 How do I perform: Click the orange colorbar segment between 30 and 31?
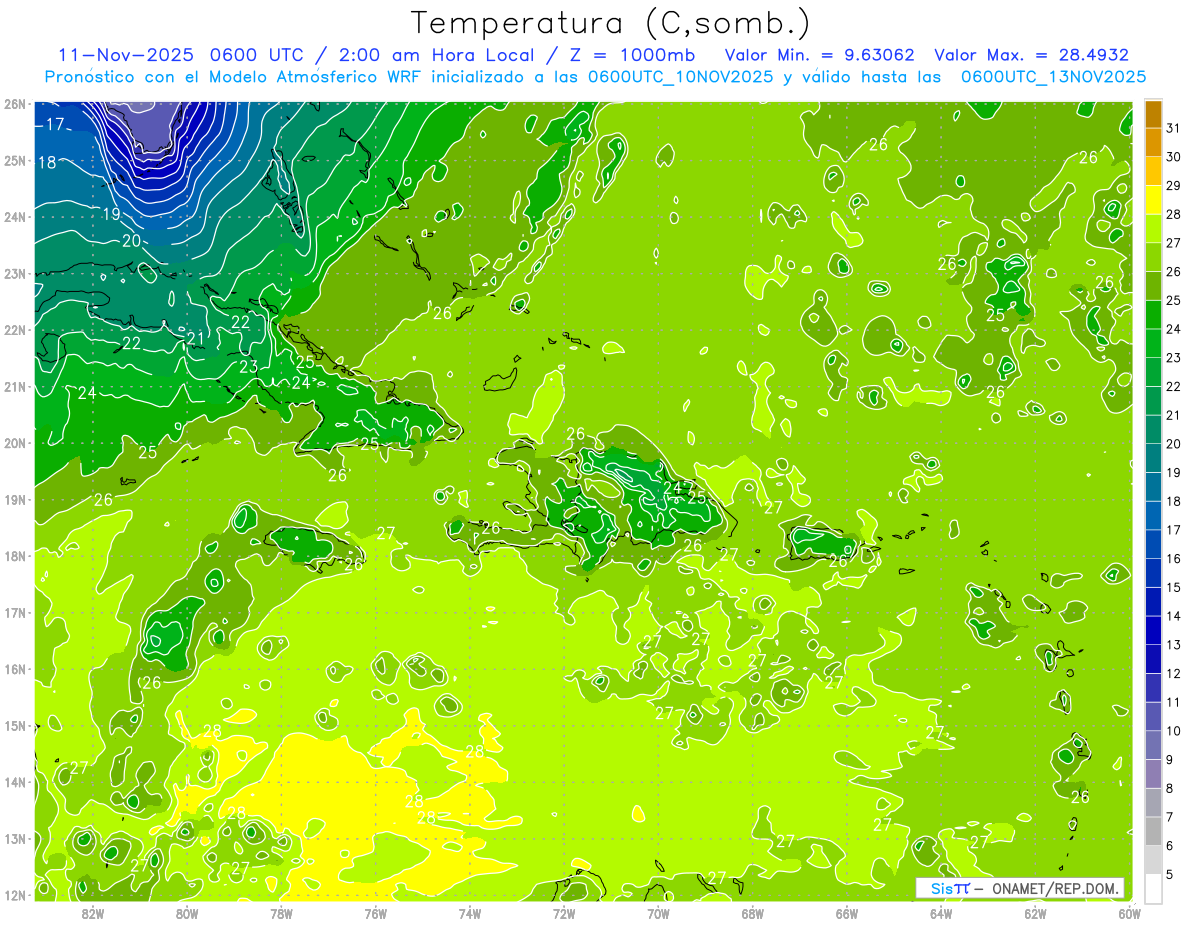coord(1153,142)
